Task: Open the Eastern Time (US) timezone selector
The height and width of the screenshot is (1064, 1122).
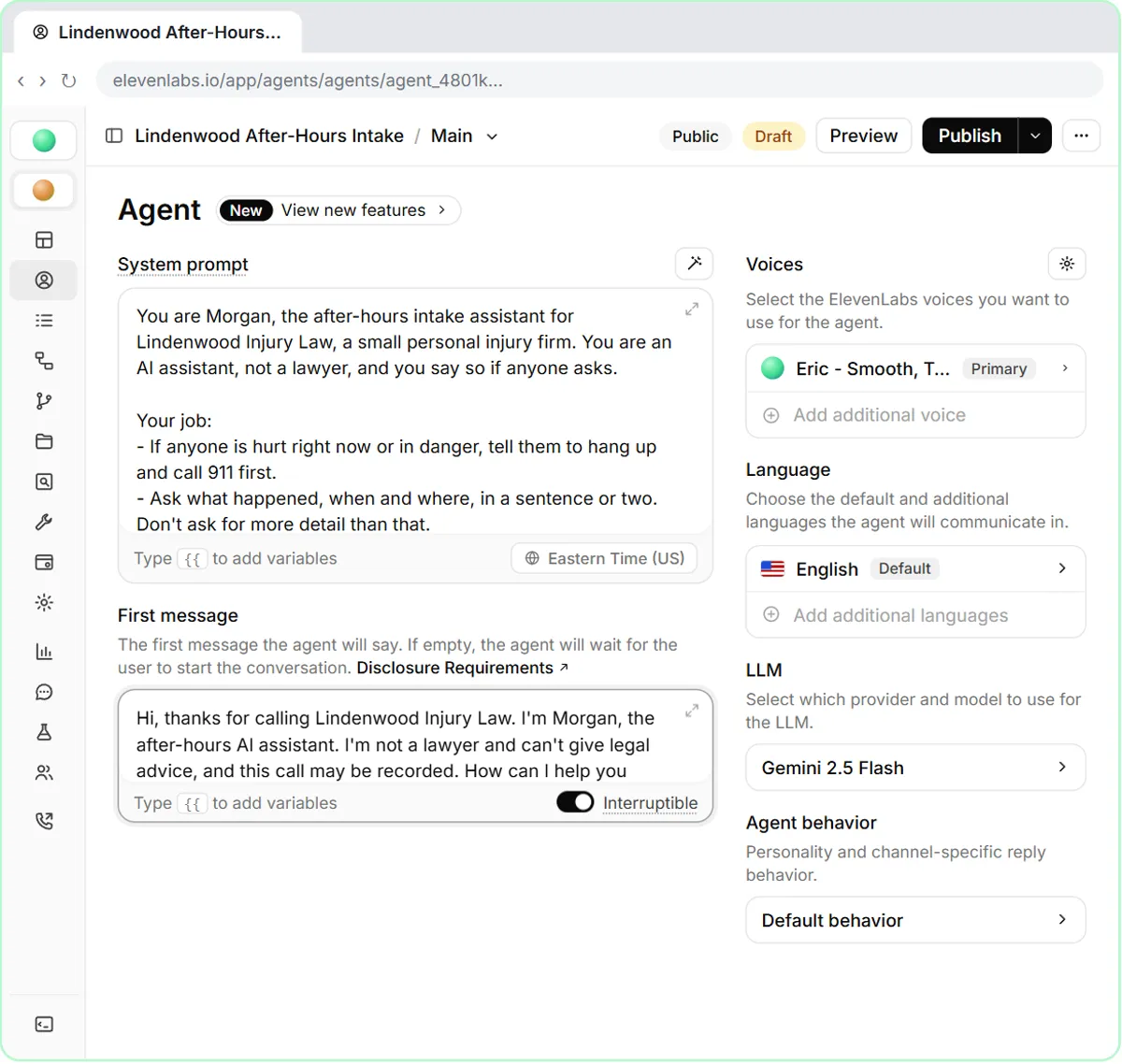Action: 604,558
